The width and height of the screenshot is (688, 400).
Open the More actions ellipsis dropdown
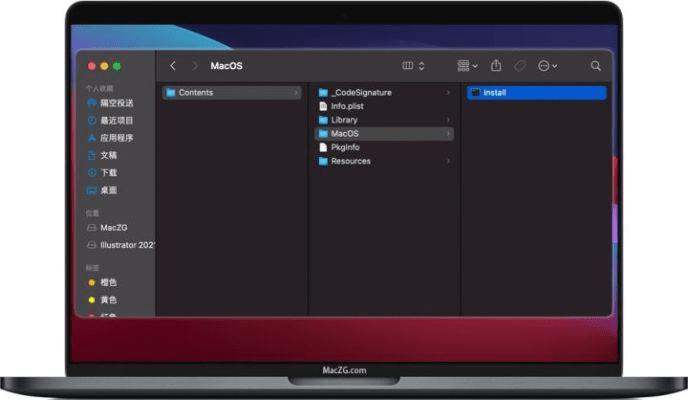click(548, 66)
